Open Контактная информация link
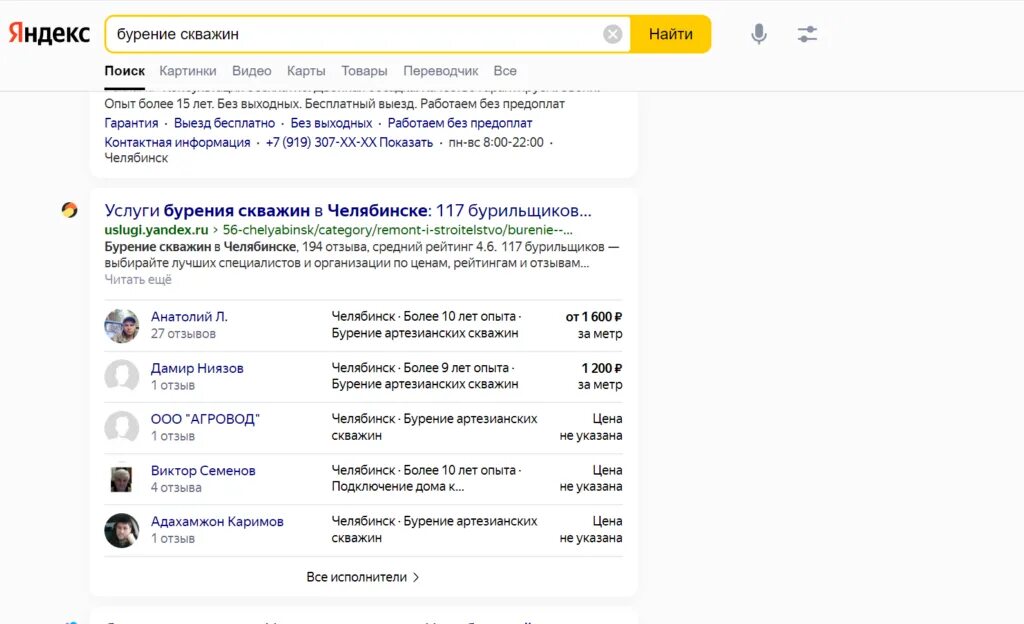1024x624 pixels. [177, 142]
